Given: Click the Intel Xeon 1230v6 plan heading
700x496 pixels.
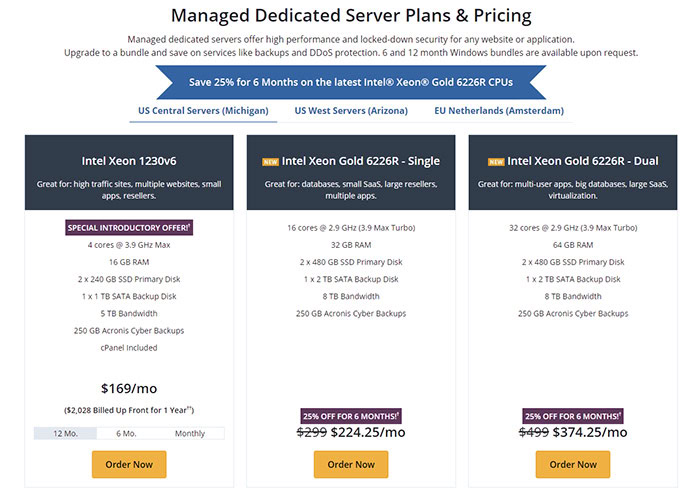Looking at the screenshot, I should point(129,160).
